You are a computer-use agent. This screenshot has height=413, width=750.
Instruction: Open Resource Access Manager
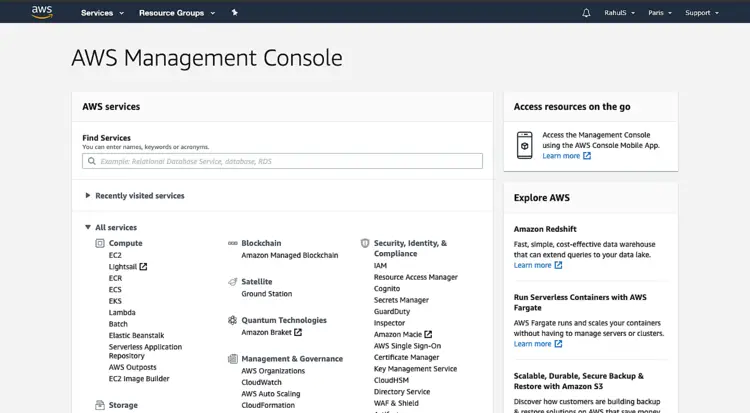tap(416, 277)
